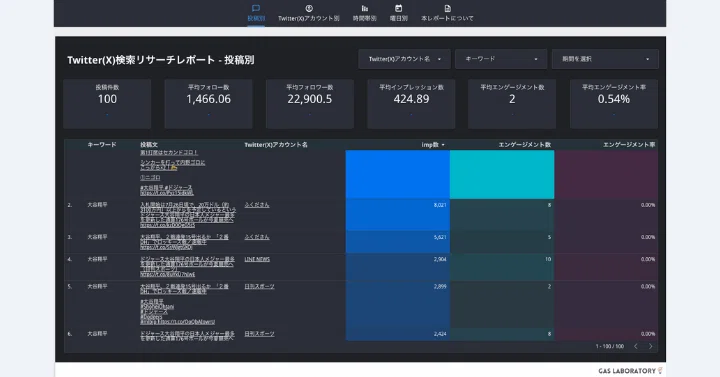
Task: Click the report title Twitter(X)検索リサーチレポート - 投稿別
Action: pos(161,60)
